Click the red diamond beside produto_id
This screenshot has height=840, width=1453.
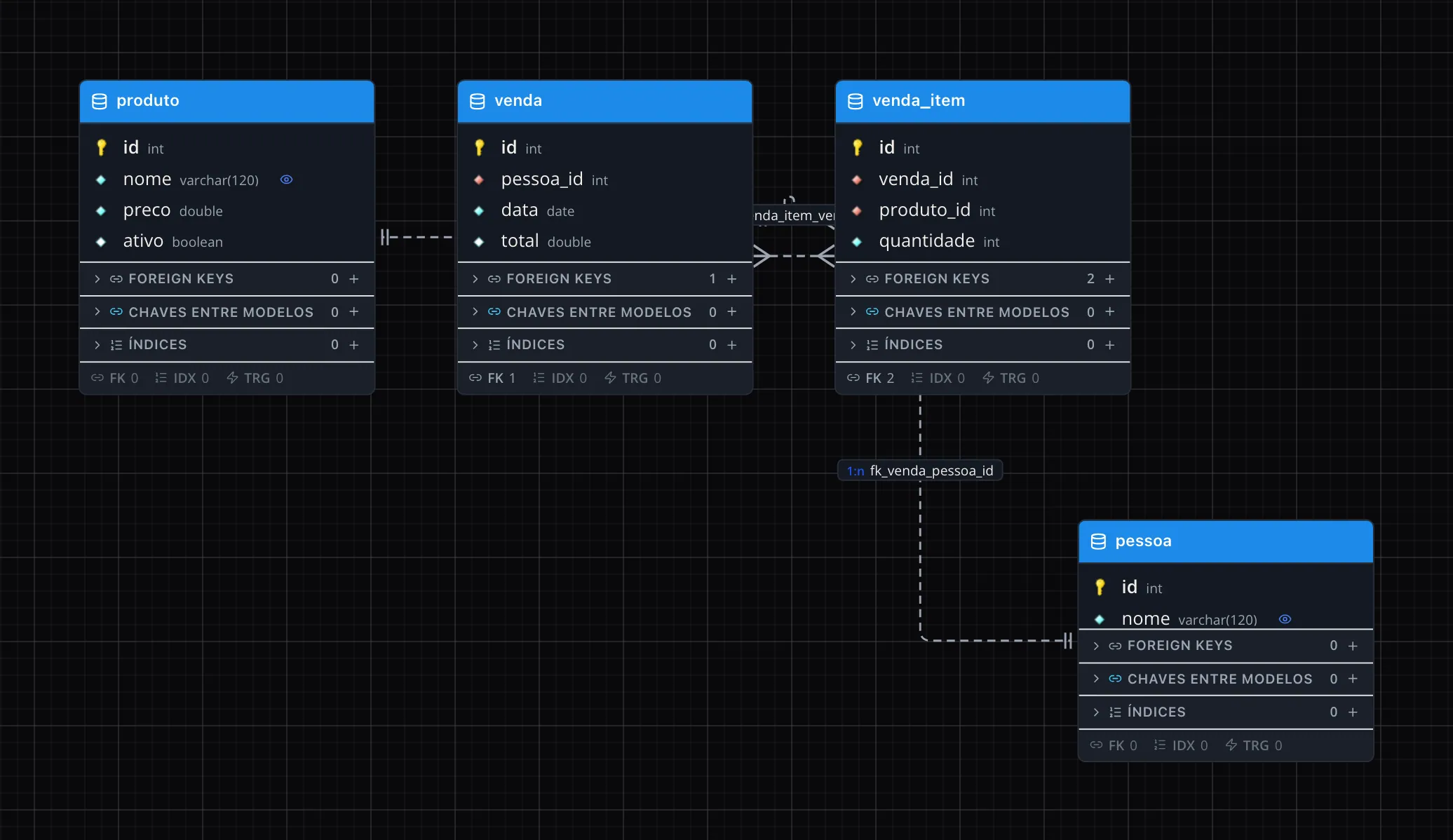click(x=857, y=210)
